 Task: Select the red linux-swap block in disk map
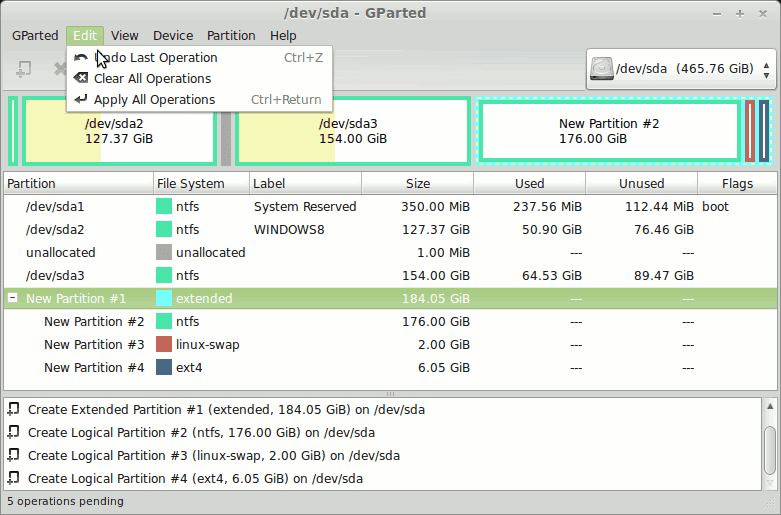tap(750, 131)
